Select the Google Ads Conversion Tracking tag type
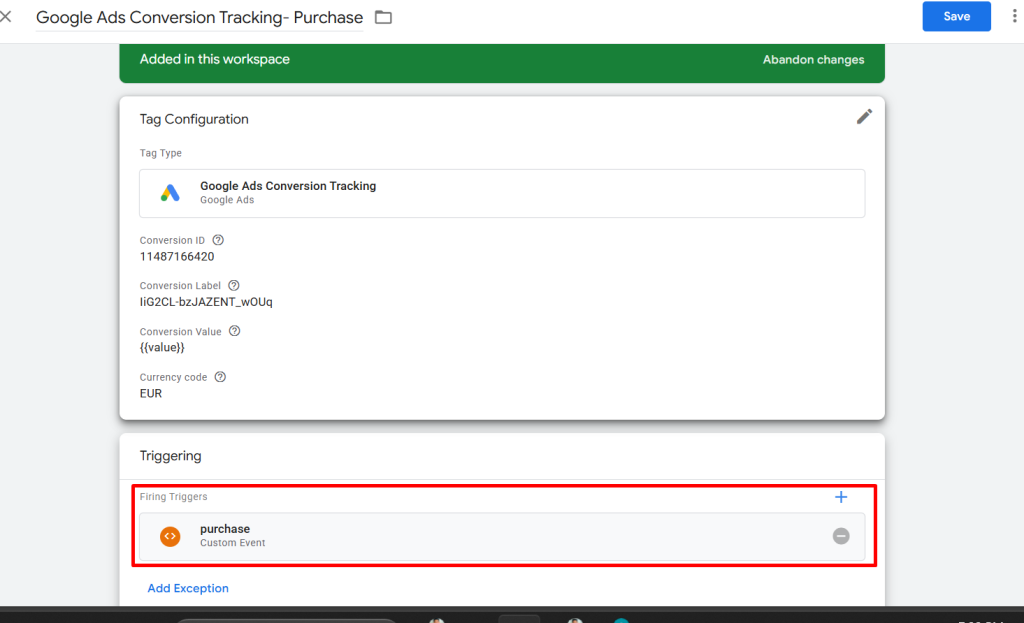Viewport: 1024px width, 623px height. click(501, 193)
